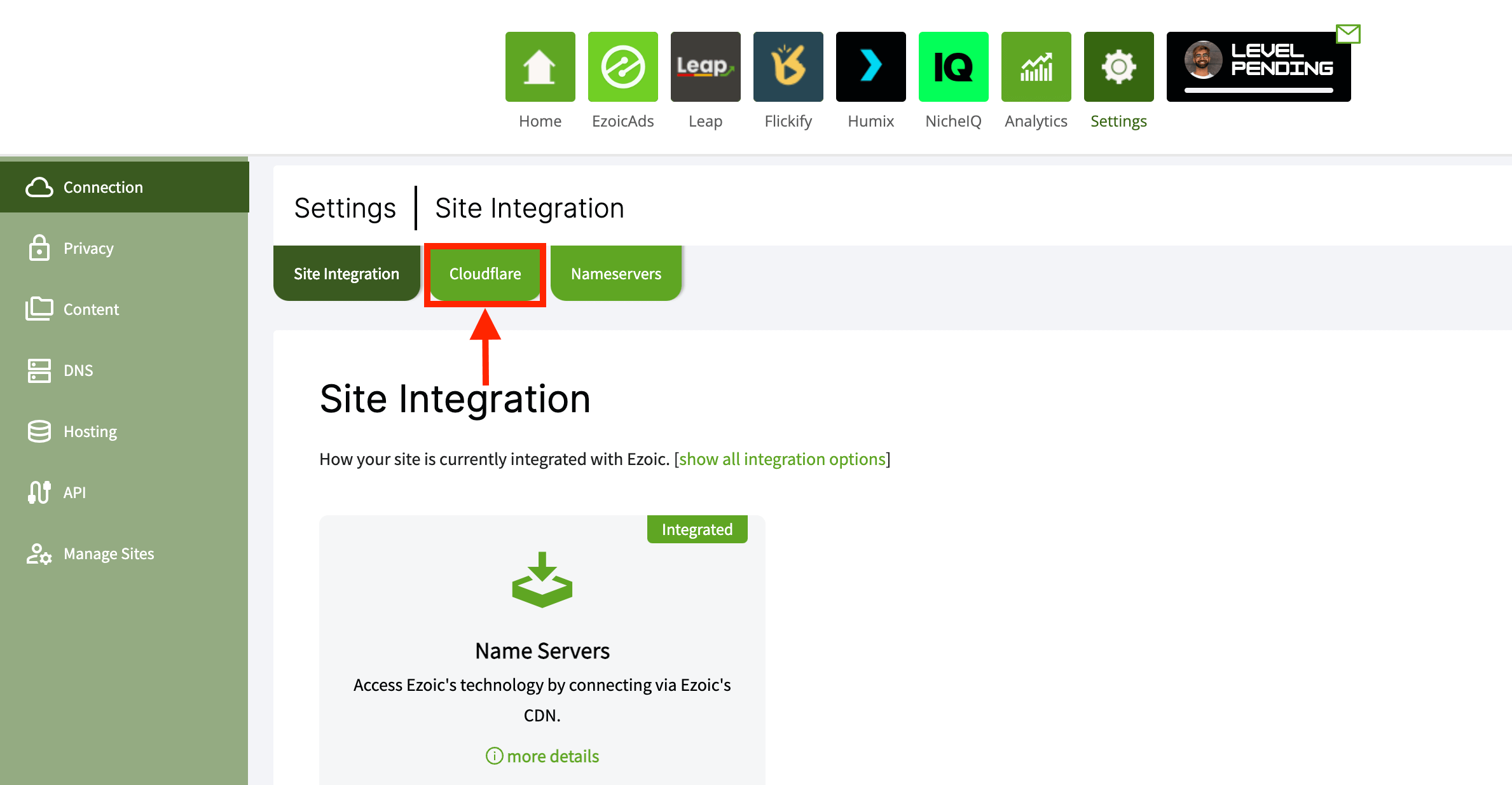
Task: Open the EzoicAds app icon
Action: click(x=622, y=67)
